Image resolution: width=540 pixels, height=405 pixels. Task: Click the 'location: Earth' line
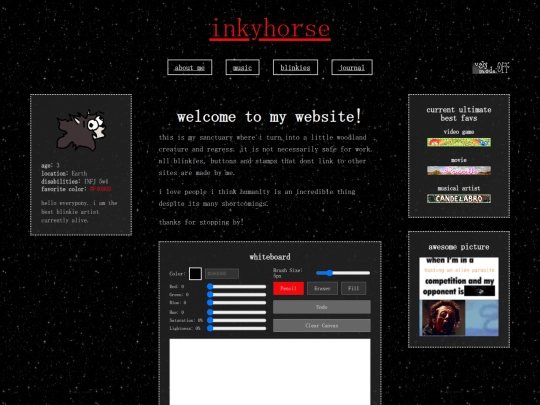pyautogui.click(x=64, y=174)
